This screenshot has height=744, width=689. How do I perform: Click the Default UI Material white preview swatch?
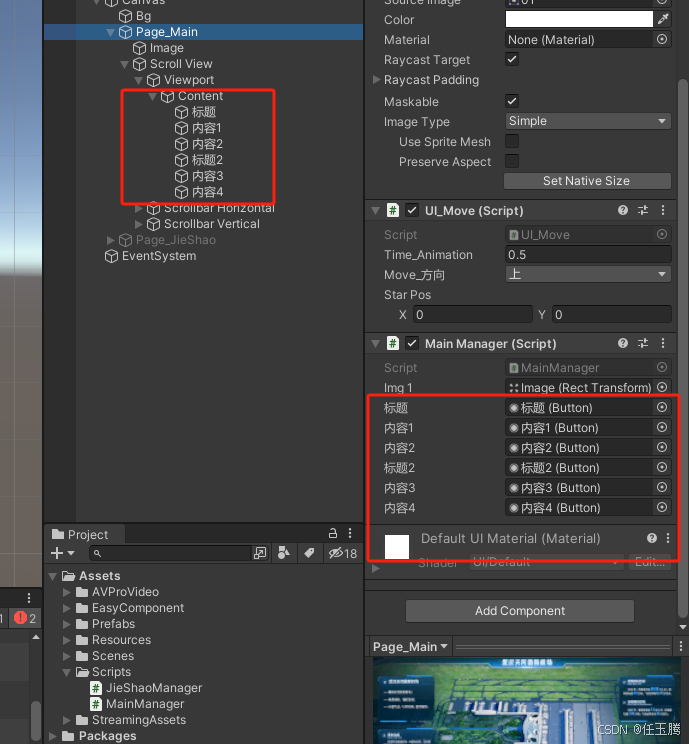397,547
